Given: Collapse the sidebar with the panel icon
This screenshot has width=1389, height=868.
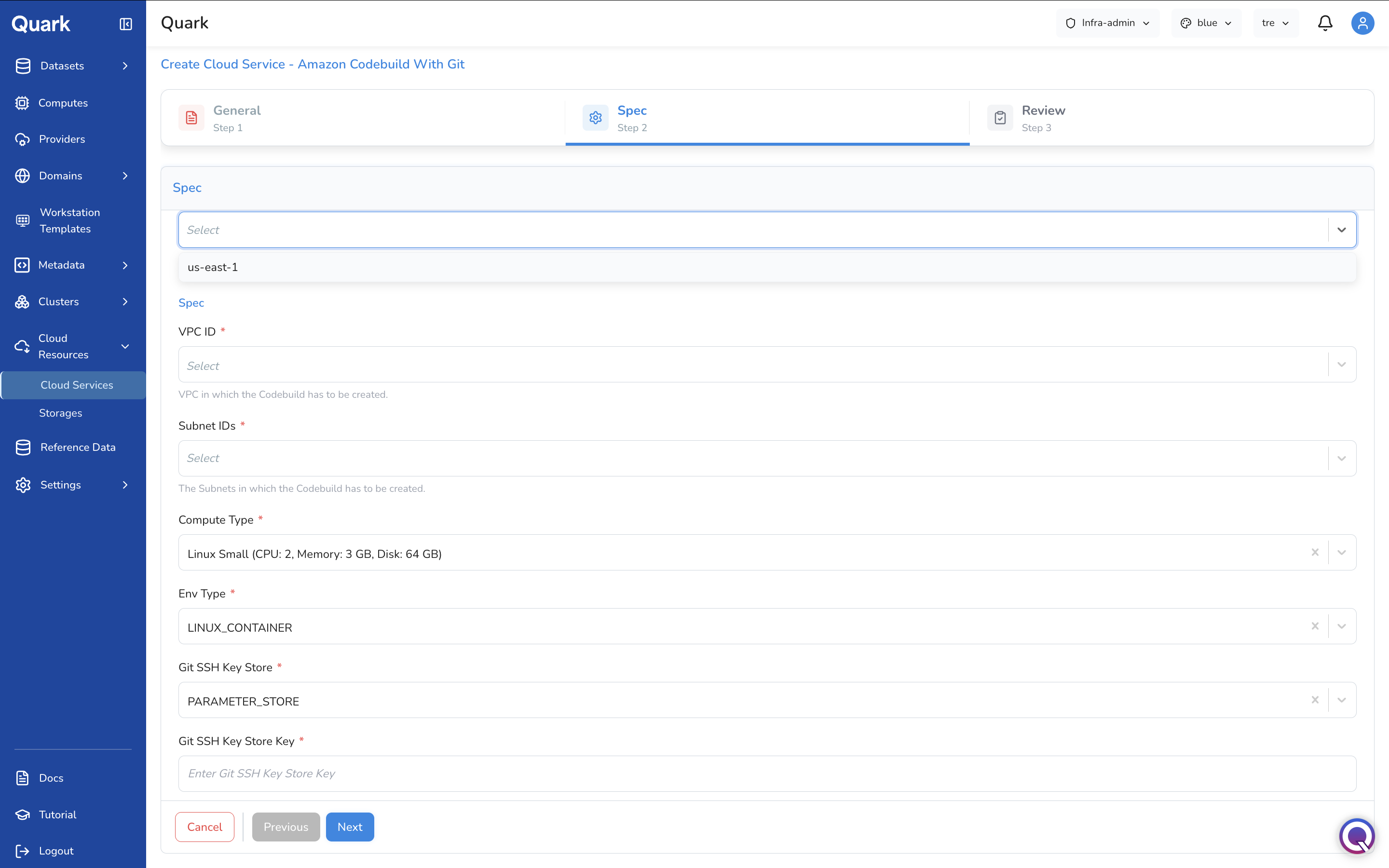Looking at the screenshot, I should pos(126,24).
